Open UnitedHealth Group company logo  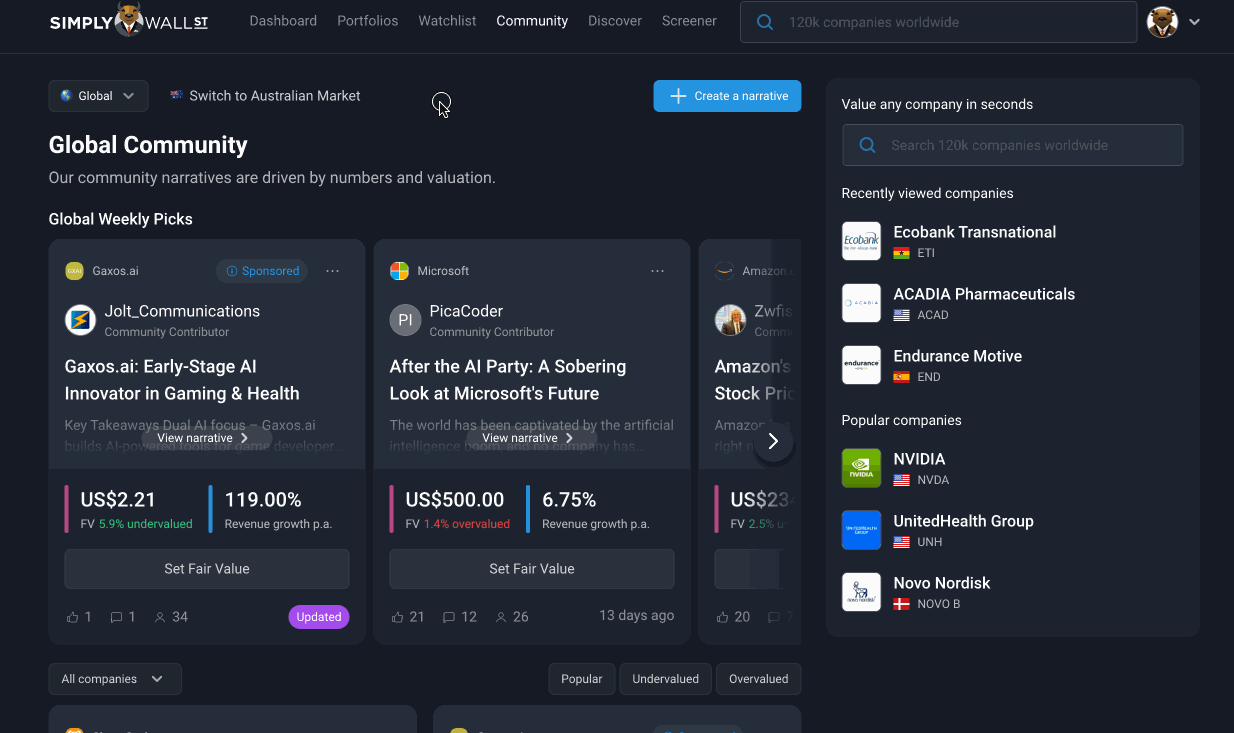click(861, 530)
